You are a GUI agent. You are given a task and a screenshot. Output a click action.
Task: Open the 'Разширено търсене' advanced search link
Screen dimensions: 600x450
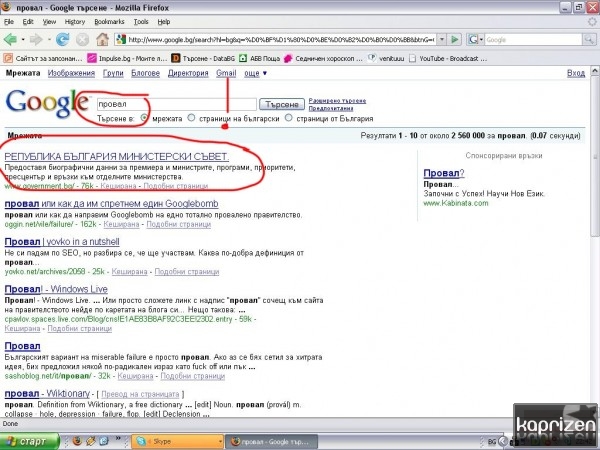tap(337, 101)
